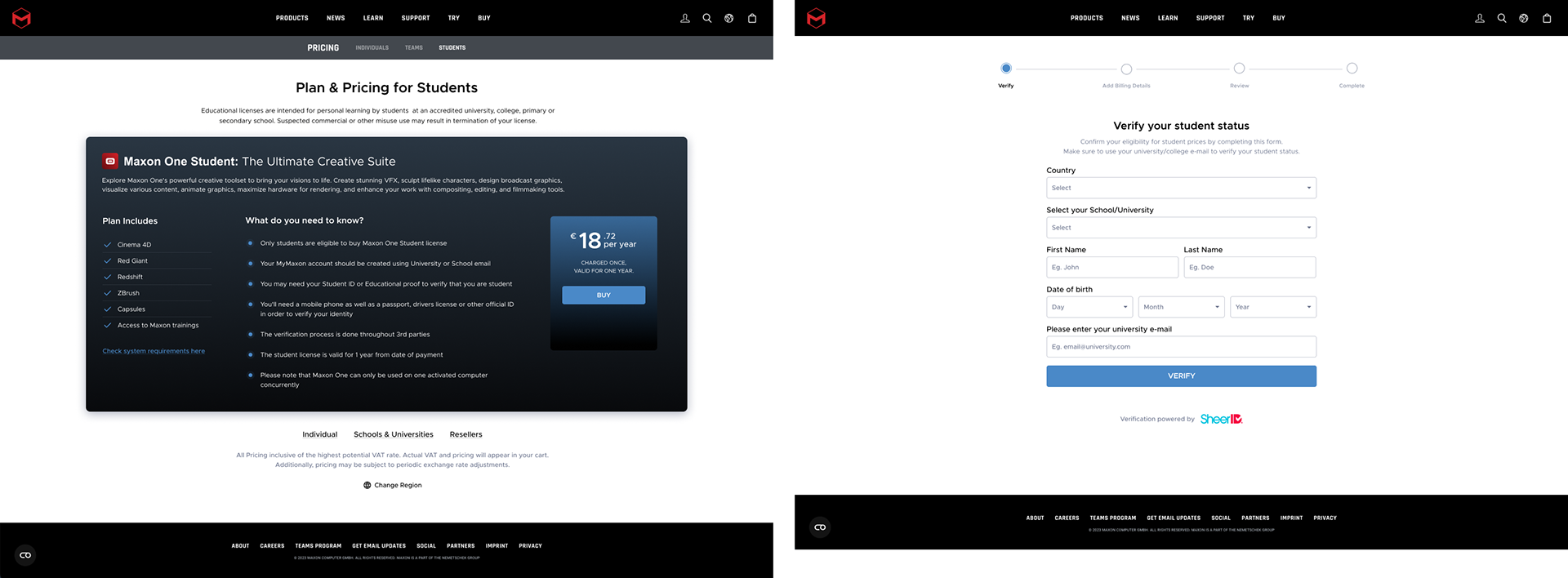Click cookie settings icon on left page footer
This screenshot has height=578, width=1568.
point(25,555)
